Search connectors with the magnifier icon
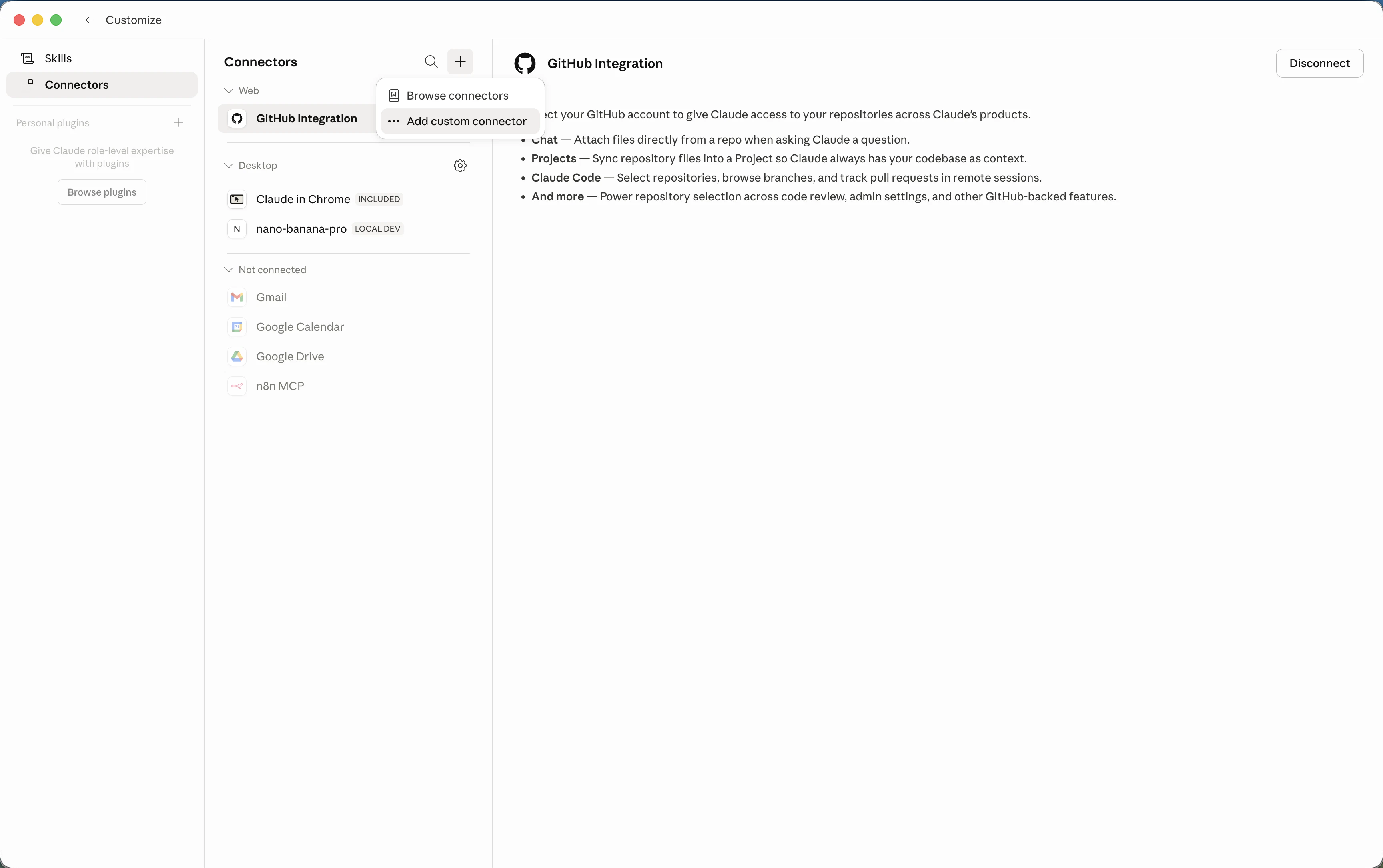The width and height of the screenshot is (1383, 868). click(x=431, y=62)
